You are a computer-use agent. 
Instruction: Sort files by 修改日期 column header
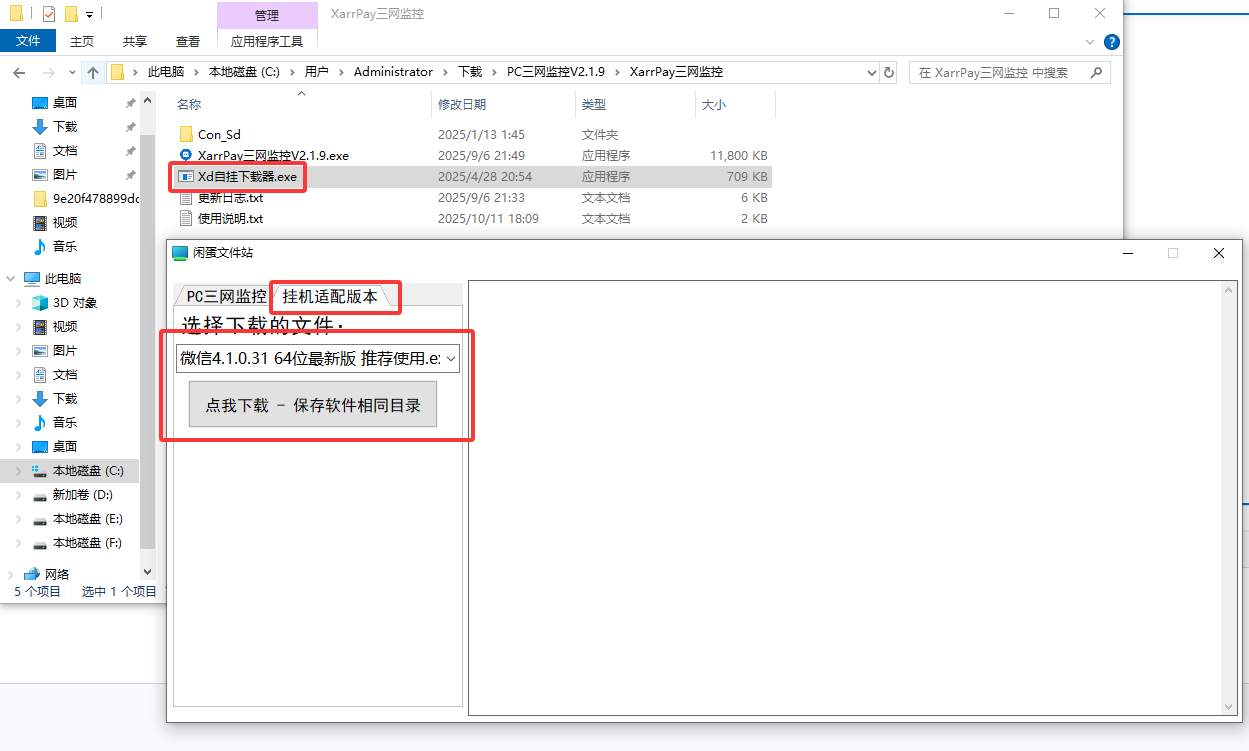(462, 105)
